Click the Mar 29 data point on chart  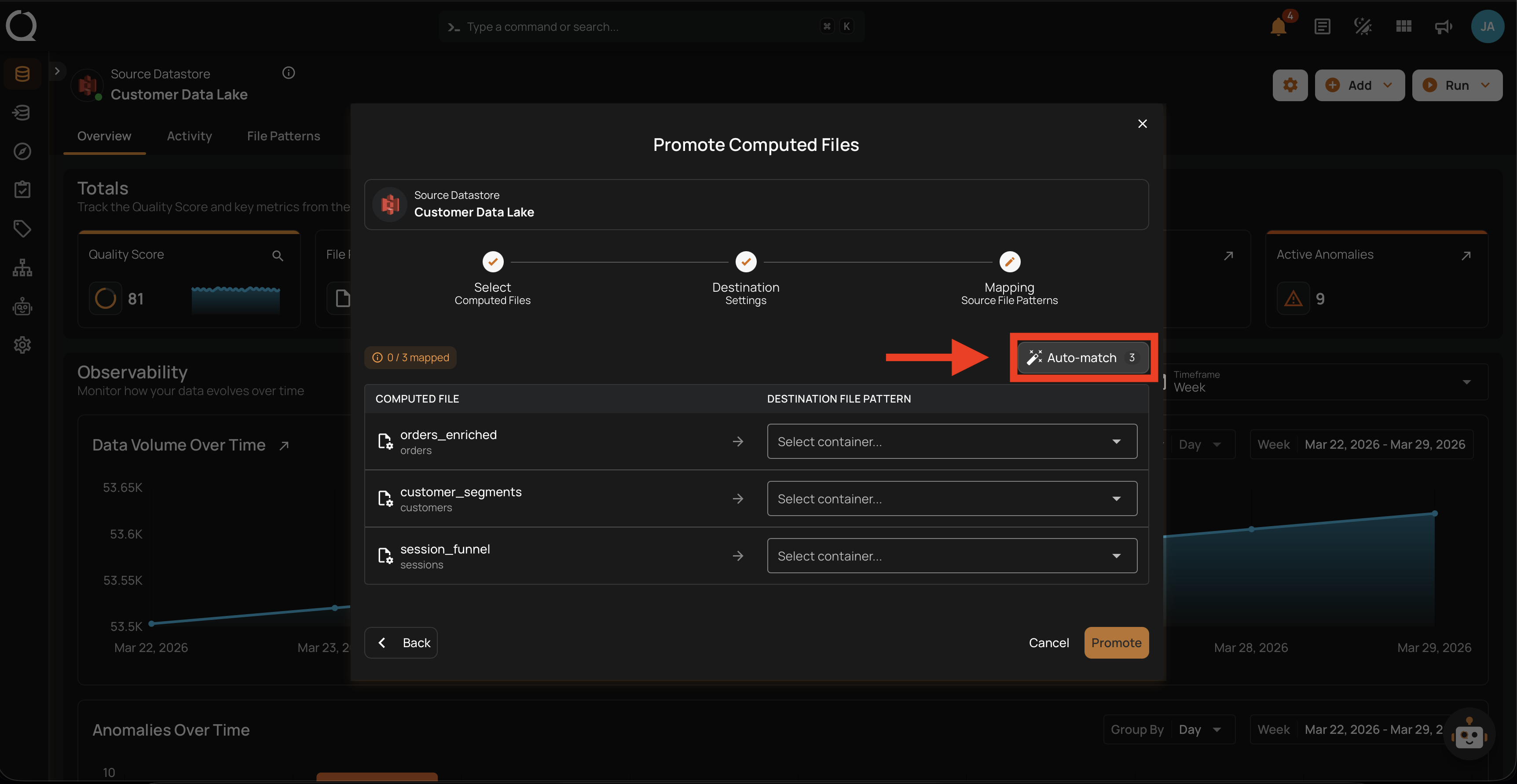pos(1435,513)
